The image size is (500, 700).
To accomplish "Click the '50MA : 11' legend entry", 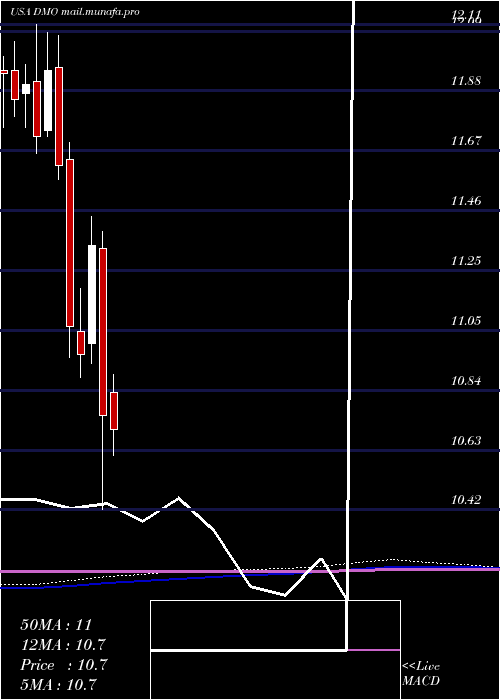I will coord(56,625).
